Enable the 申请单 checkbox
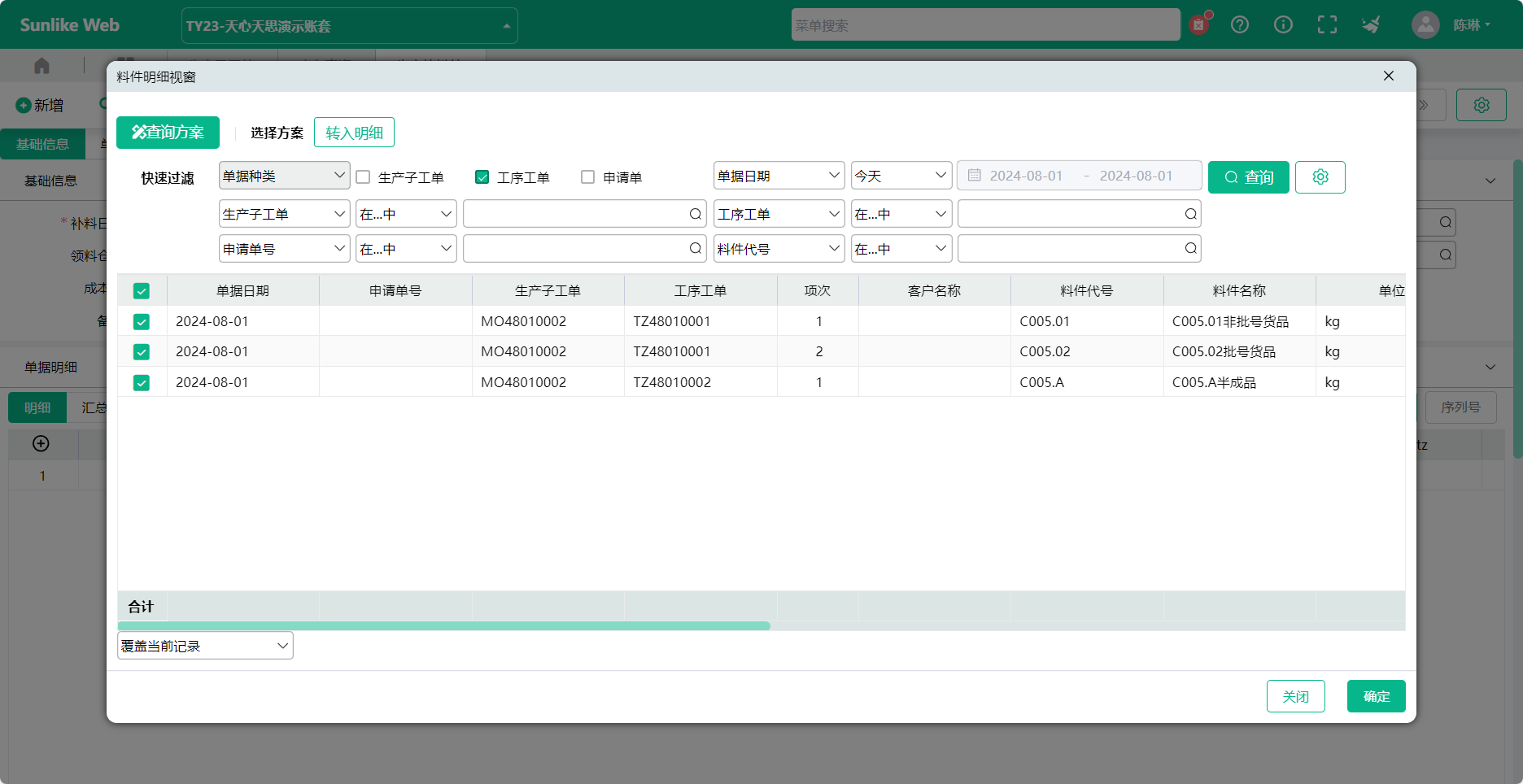This screenshot has height=784, width=1523. 587,176
